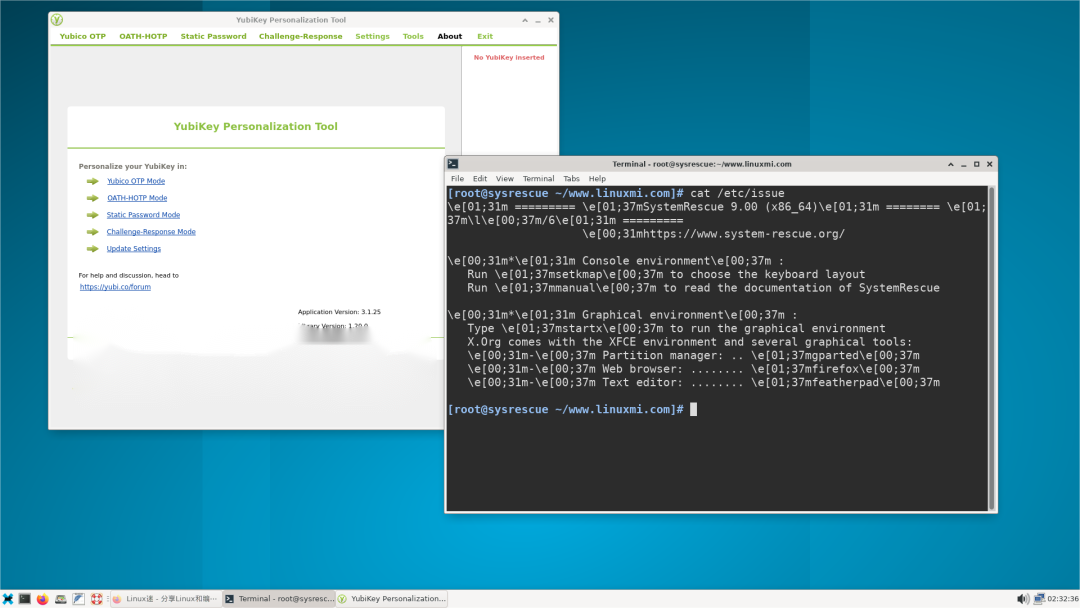Switch to YubiKey Personalization taskbar button
The width and height of the screenshot is (1080, 608).
pyautogui.click(x=391, y=599)
